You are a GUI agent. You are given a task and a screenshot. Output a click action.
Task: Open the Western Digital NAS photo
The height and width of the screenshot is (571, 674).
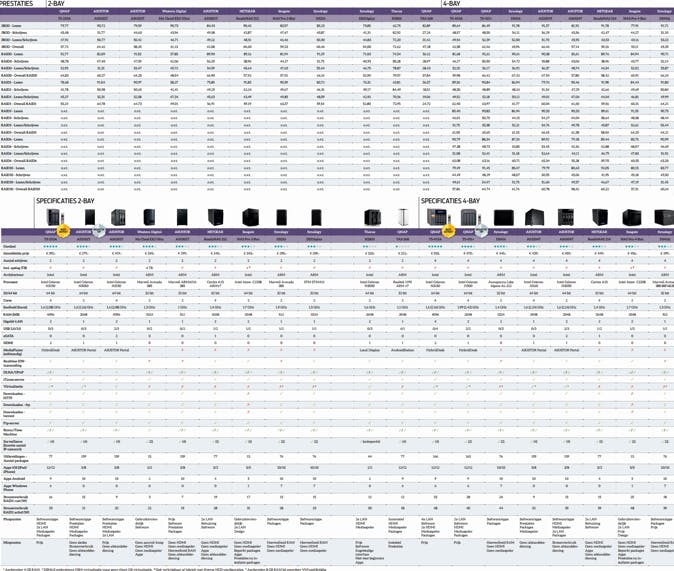149,217
